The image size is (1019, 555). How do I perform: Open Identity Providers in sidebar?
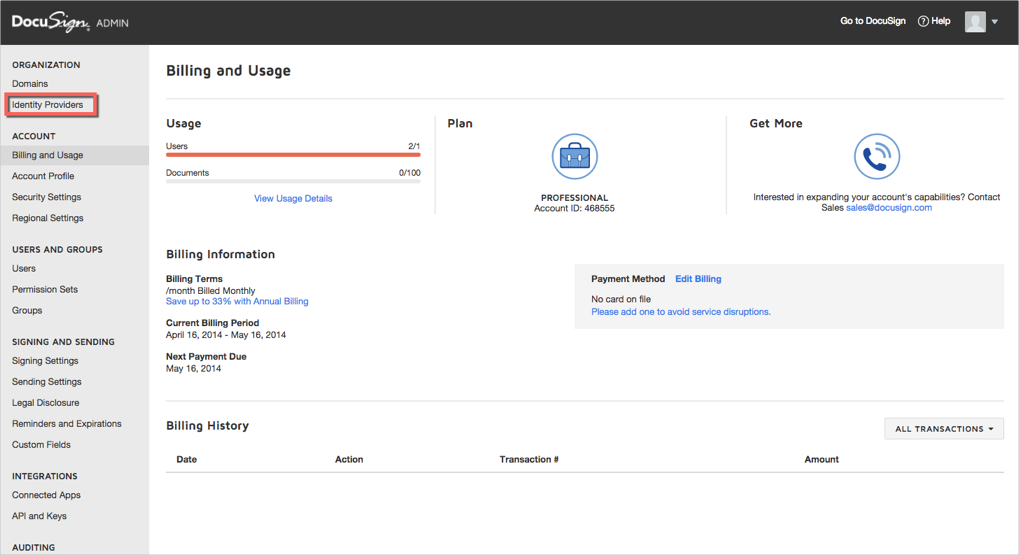(48, 105)
